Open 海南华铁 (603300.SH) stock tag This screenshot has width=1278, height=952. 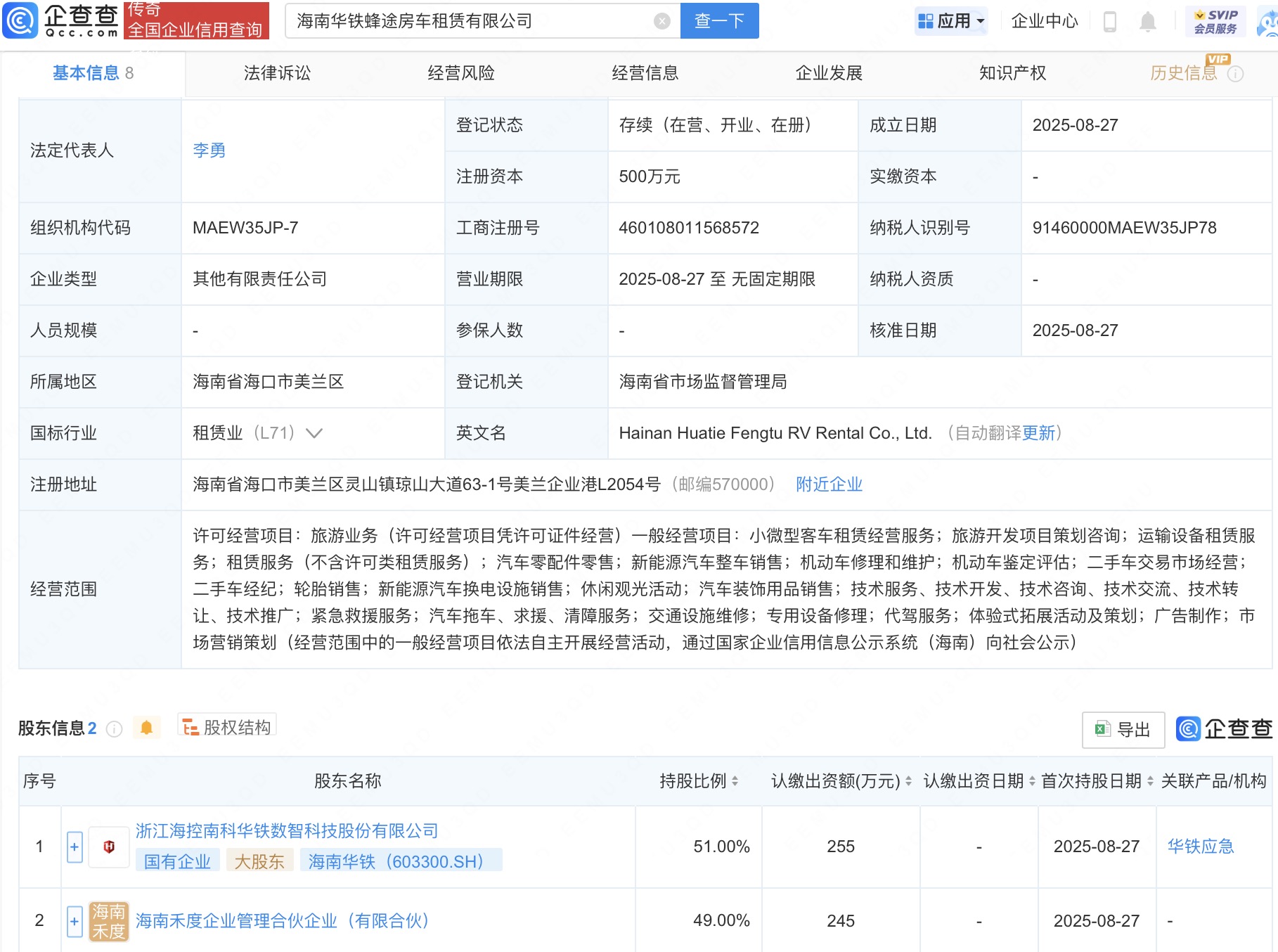pyautogui.click(x=401, y=861)
